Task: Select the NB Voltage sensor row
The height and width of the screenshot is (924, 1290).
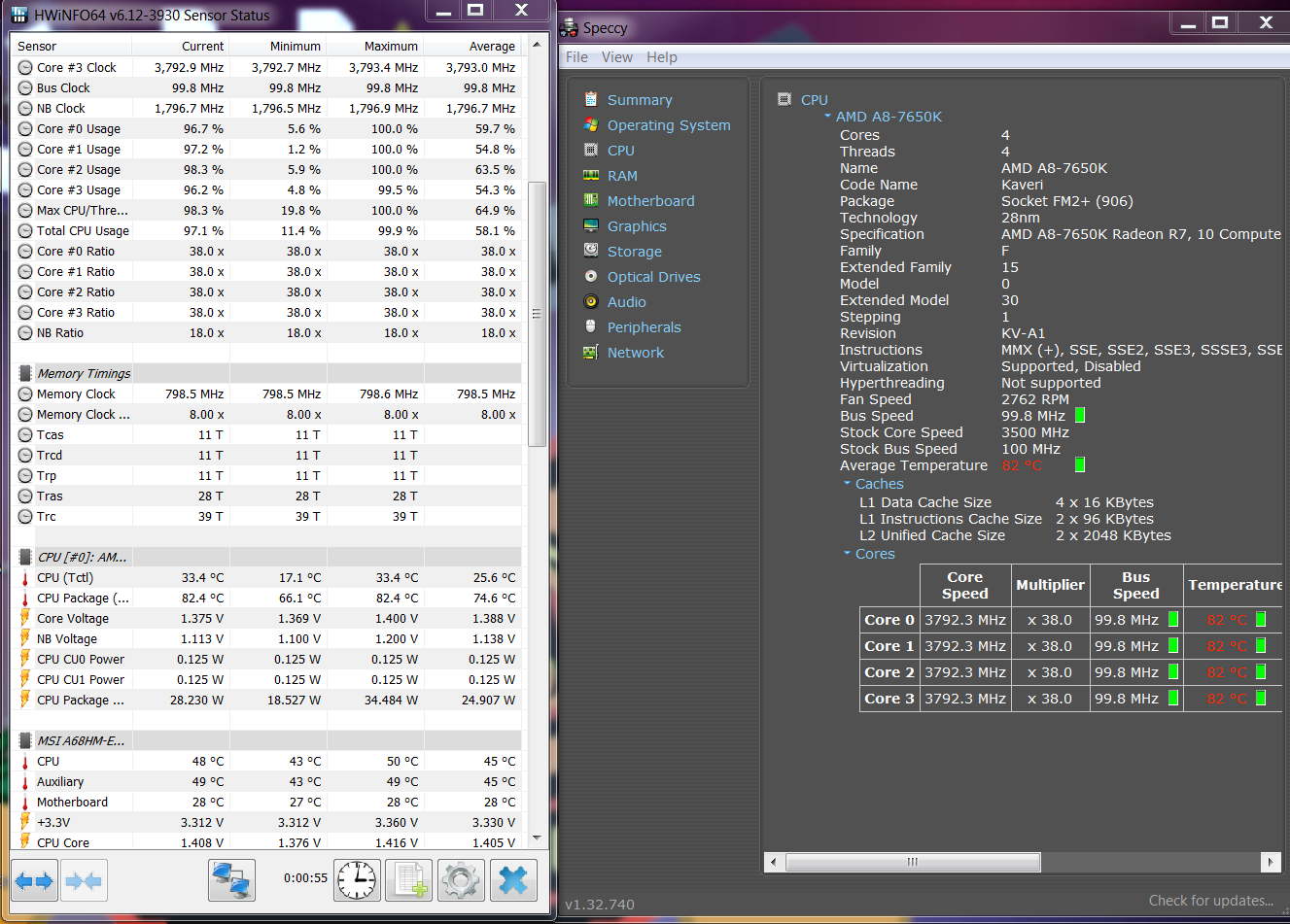Action: point(266,638)
